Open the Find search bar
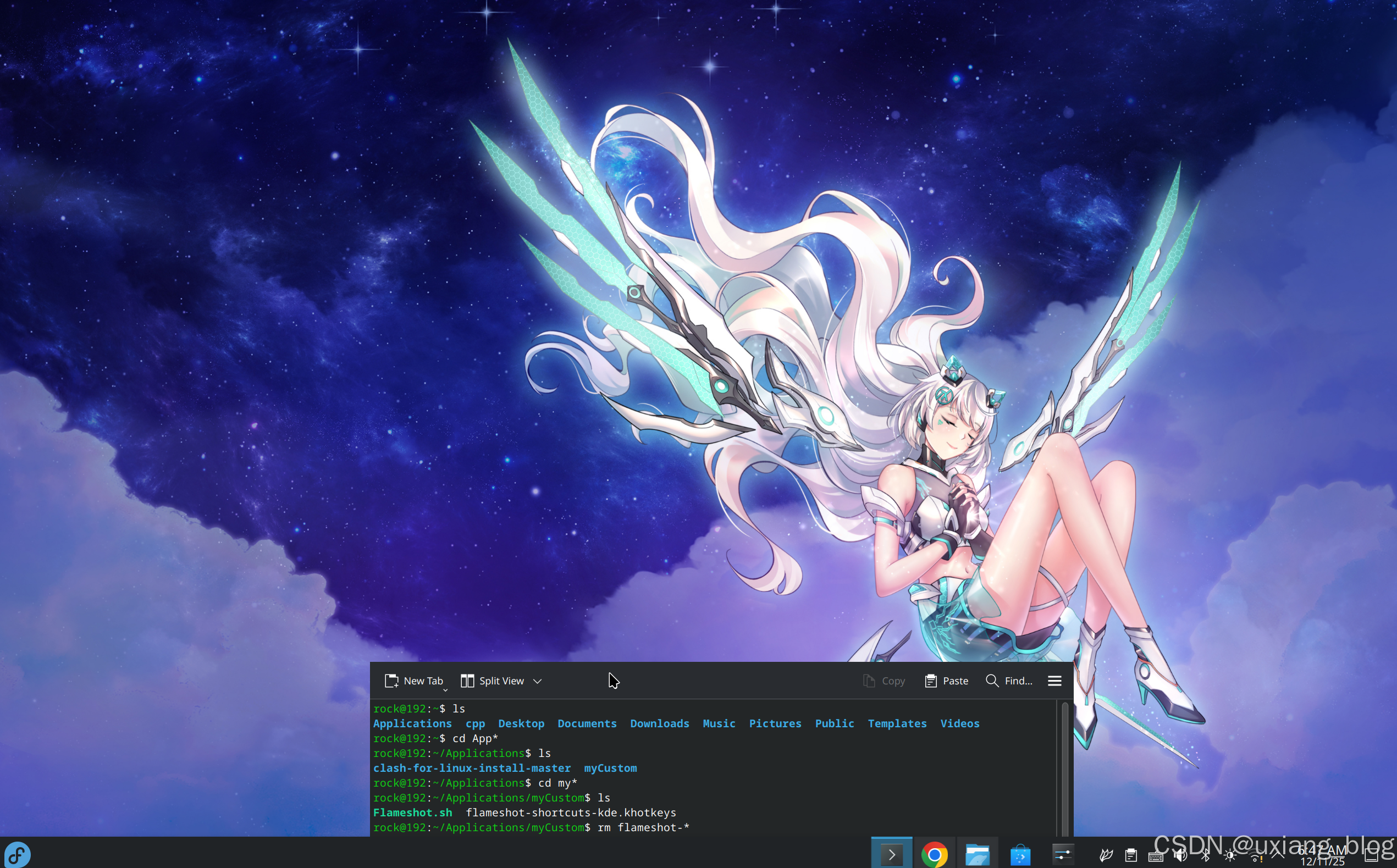Screen dimensions: 1397x868 point(1009,681)
